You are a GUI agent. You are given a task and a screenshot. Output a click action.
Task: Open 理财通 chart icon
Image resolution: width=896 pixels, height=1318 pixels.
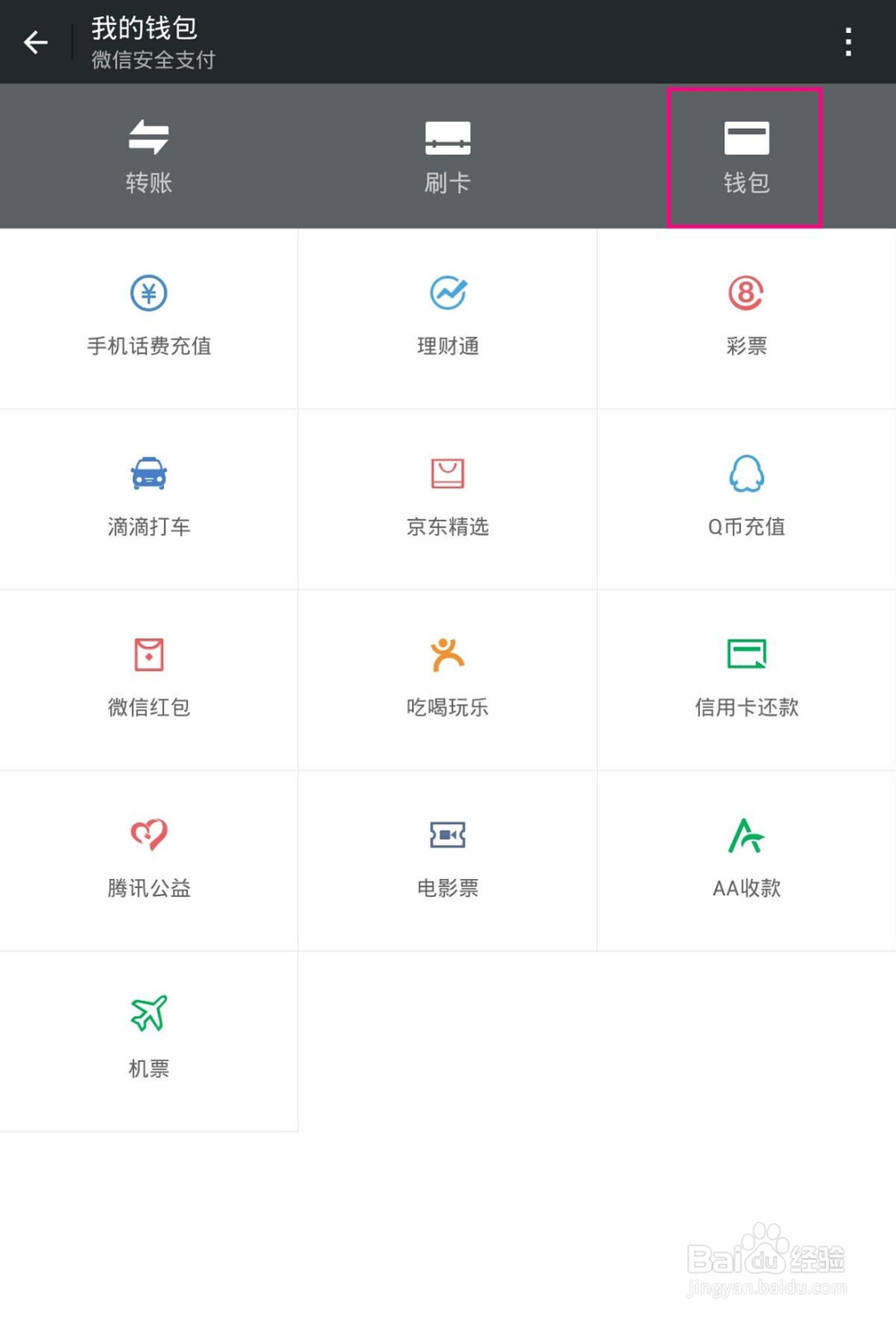point(447,293)
